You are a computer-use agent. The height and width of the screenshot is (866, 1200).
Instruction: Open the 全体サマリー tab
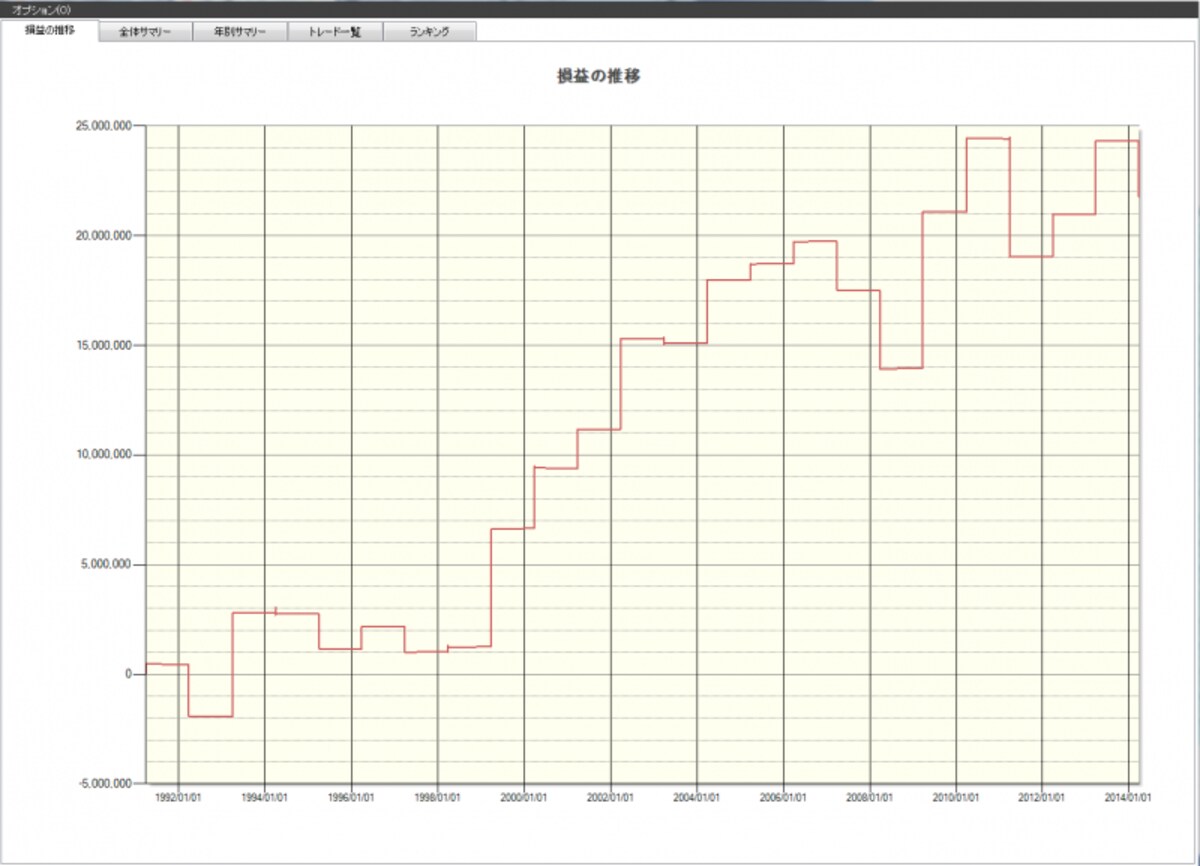pyautogui.click(x=146, y=32)
